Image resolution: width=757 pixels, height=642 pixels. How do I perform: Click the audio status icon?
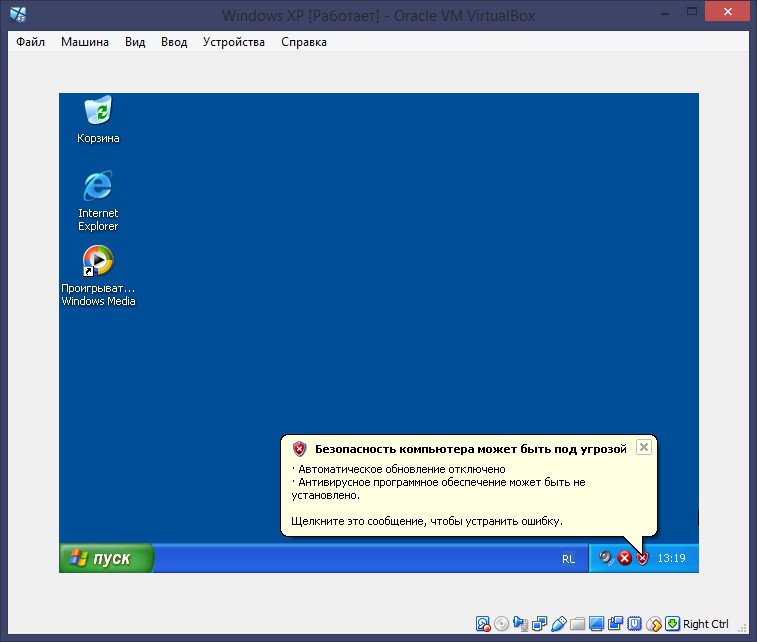(520, 624)
